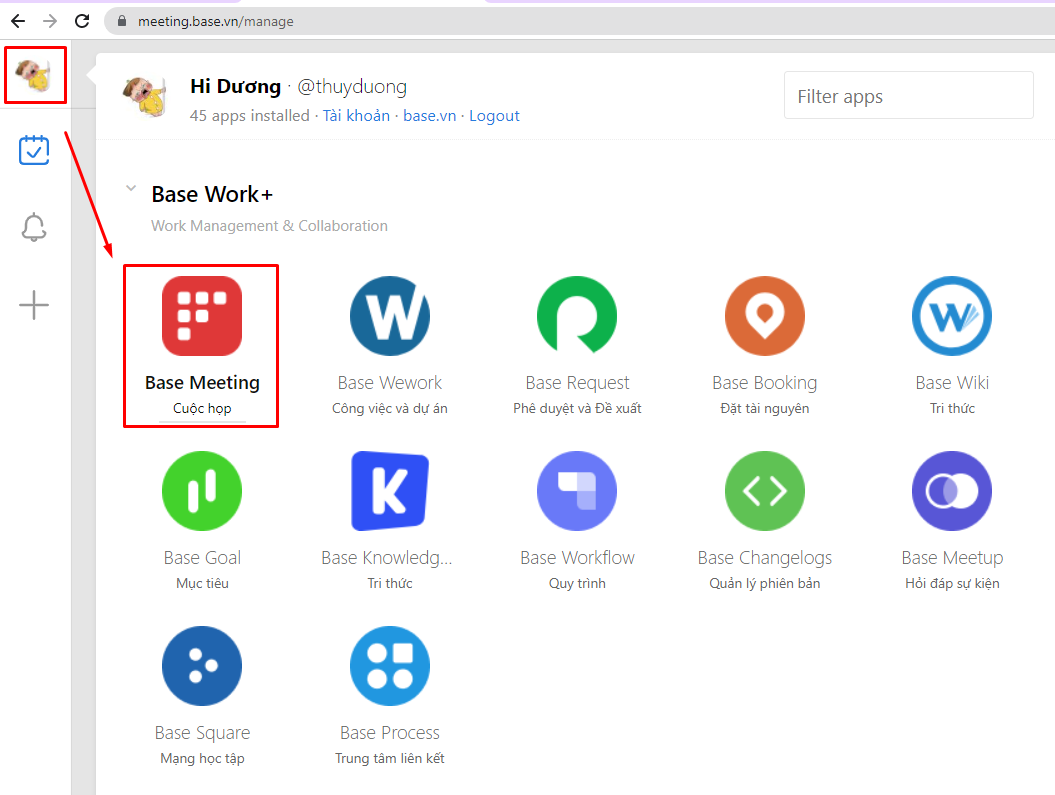Image resolution: width=1055 pixels, height=795 pixels.
Task: Click the 'Quy trình' caption
Action: click(x=577, y=583)
